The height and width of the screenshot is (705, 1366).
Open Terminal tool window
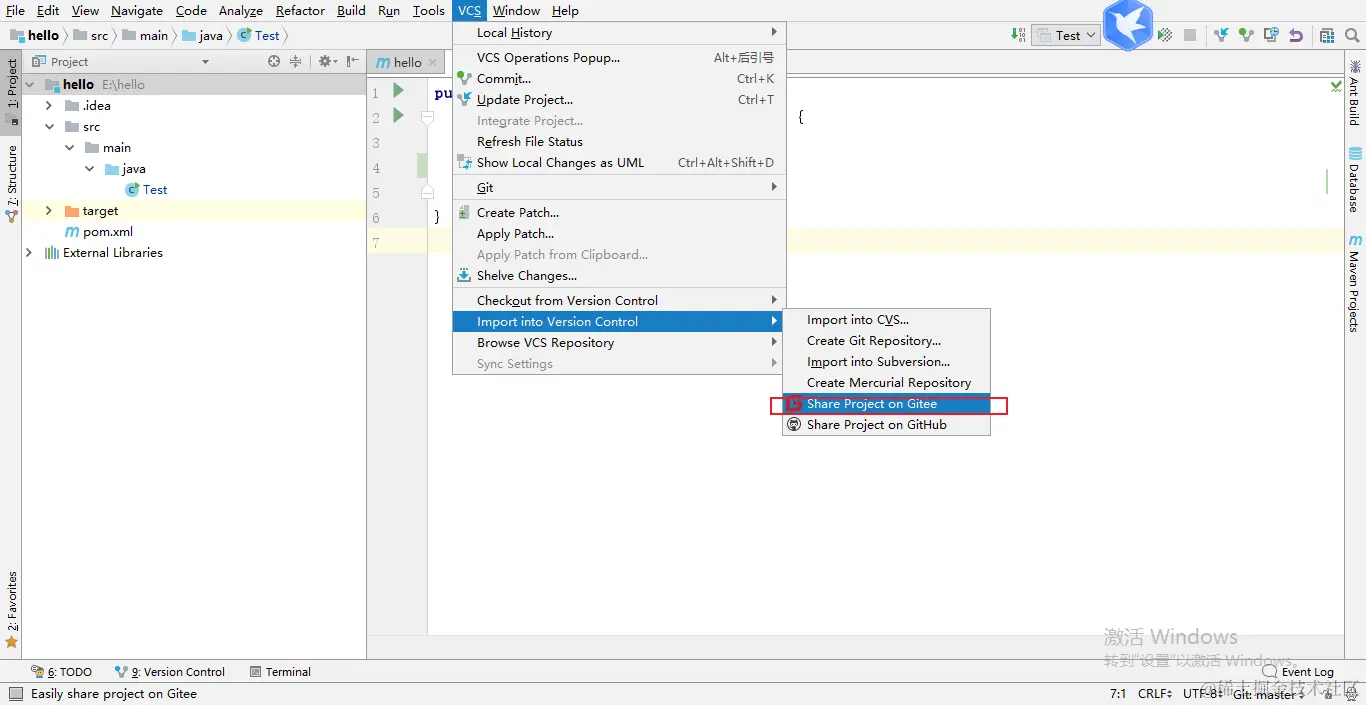pyautogui.click(x=280, y=672)
